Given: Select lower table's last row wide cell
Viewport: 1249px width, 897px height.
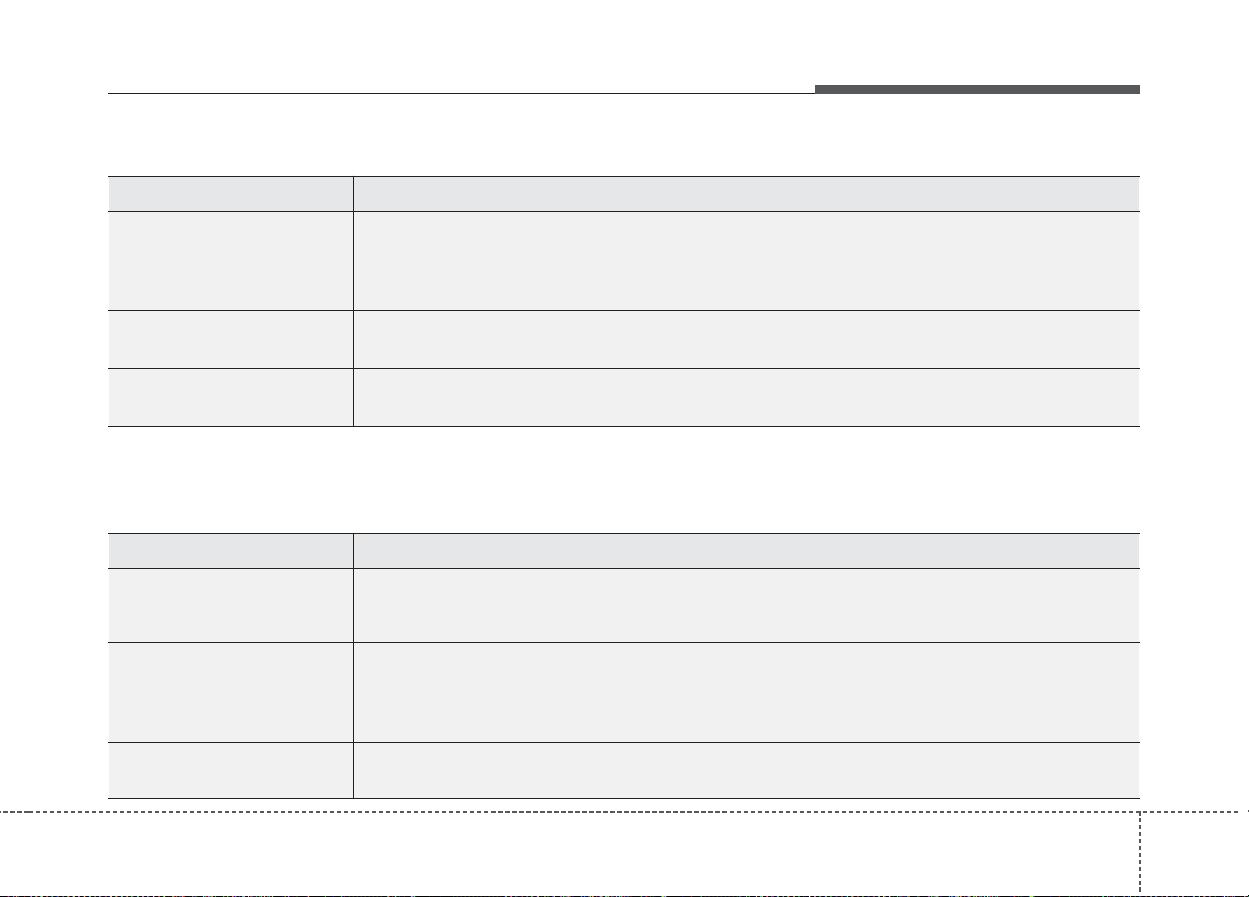Looking at the screenshot, I should [x=746, y=769].
